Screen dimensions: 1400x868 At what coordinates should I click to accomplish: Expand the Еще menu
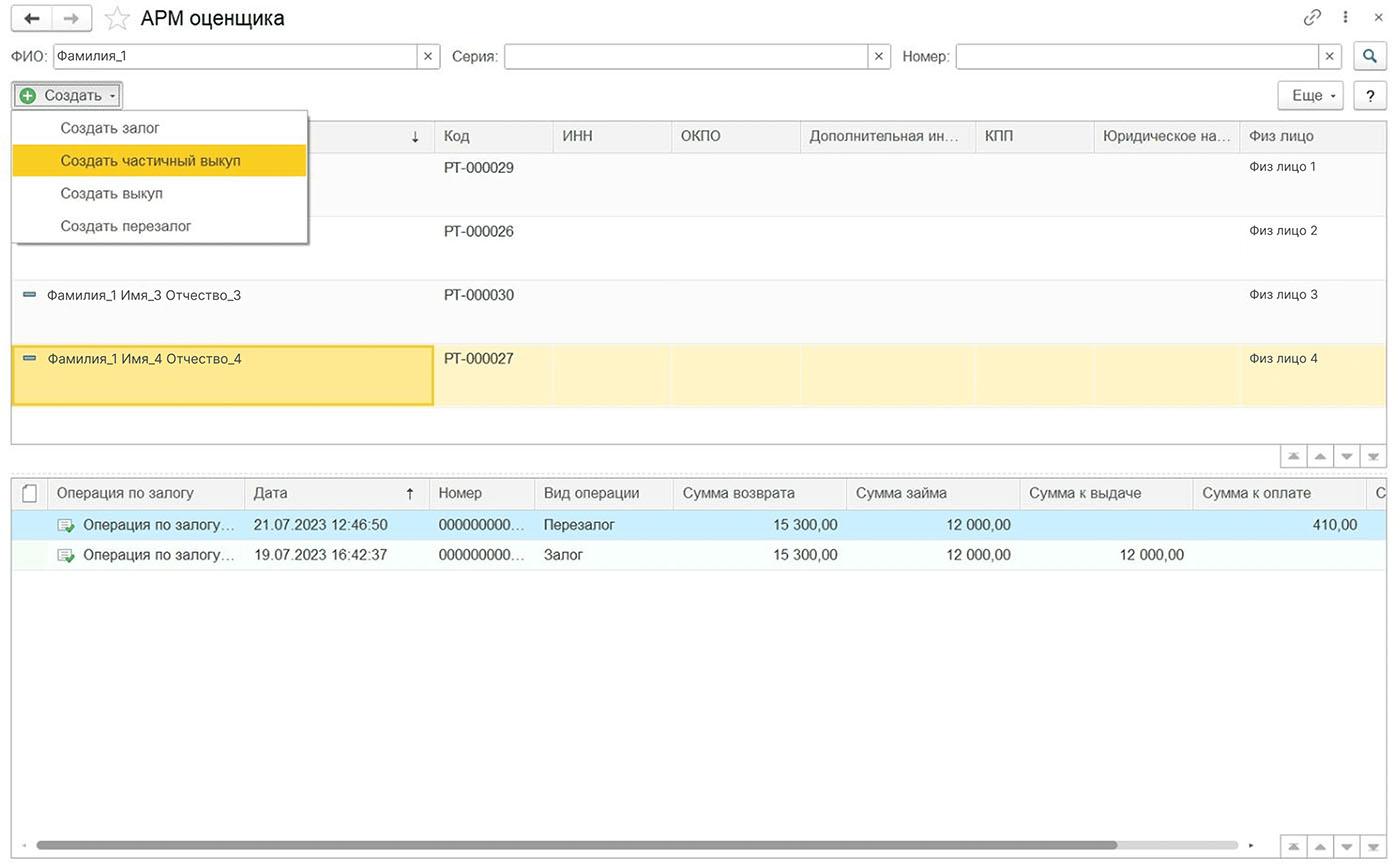[1312, 96]
